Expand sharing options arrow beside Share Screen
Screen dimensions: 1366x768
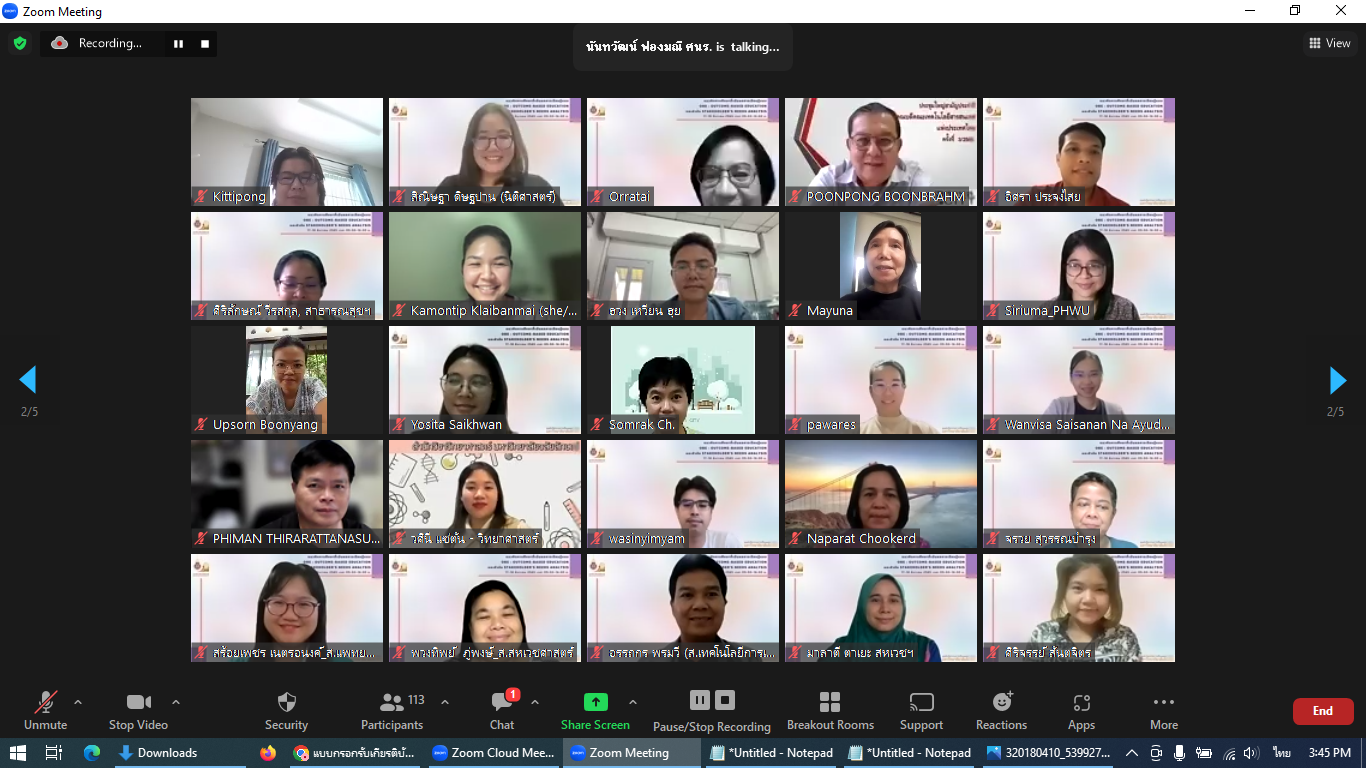tap(632, 702)
